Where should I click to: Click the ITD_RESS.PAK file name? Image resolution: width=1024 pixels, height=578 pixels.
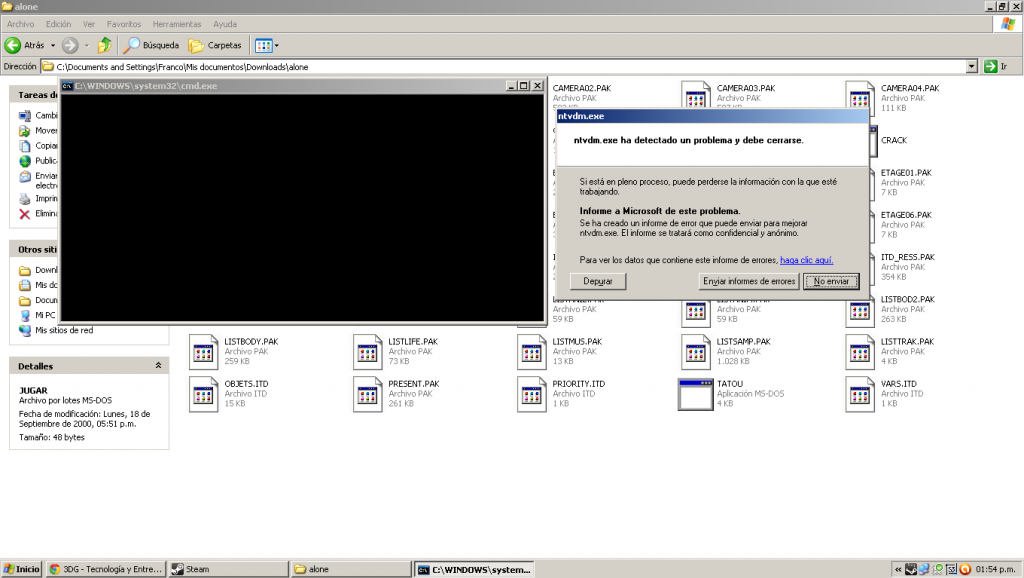tap(907, 257)
